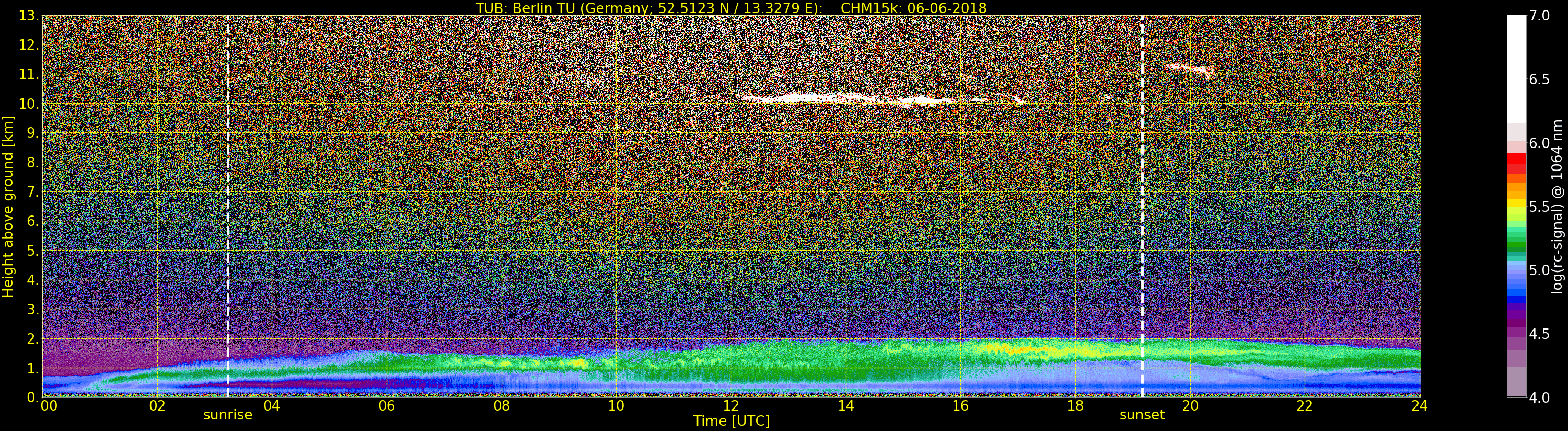Click the '22' time axis tick label

(1305, 406)
